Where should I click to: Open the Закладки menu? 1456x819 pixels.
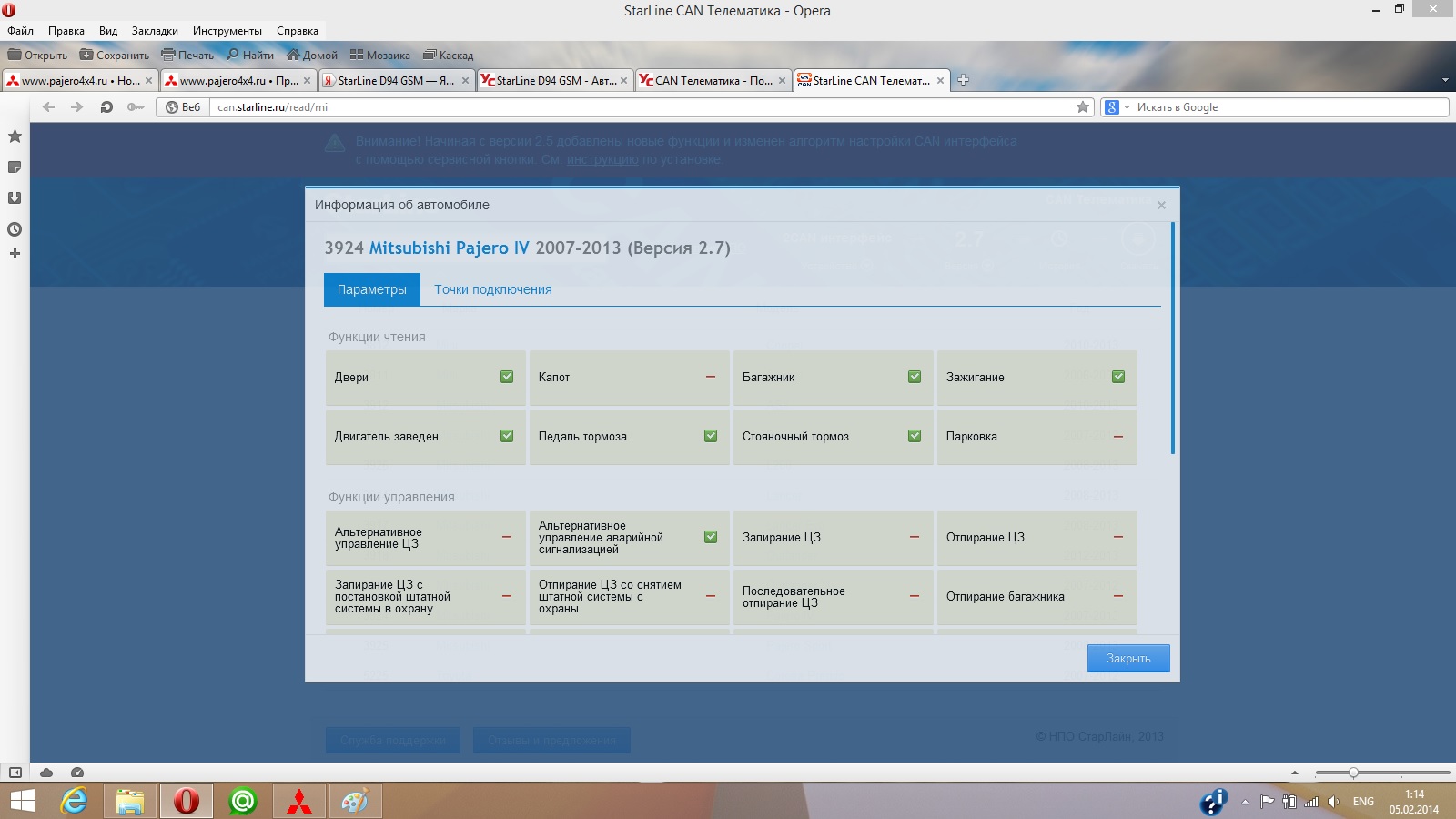[x=155, y=31]
